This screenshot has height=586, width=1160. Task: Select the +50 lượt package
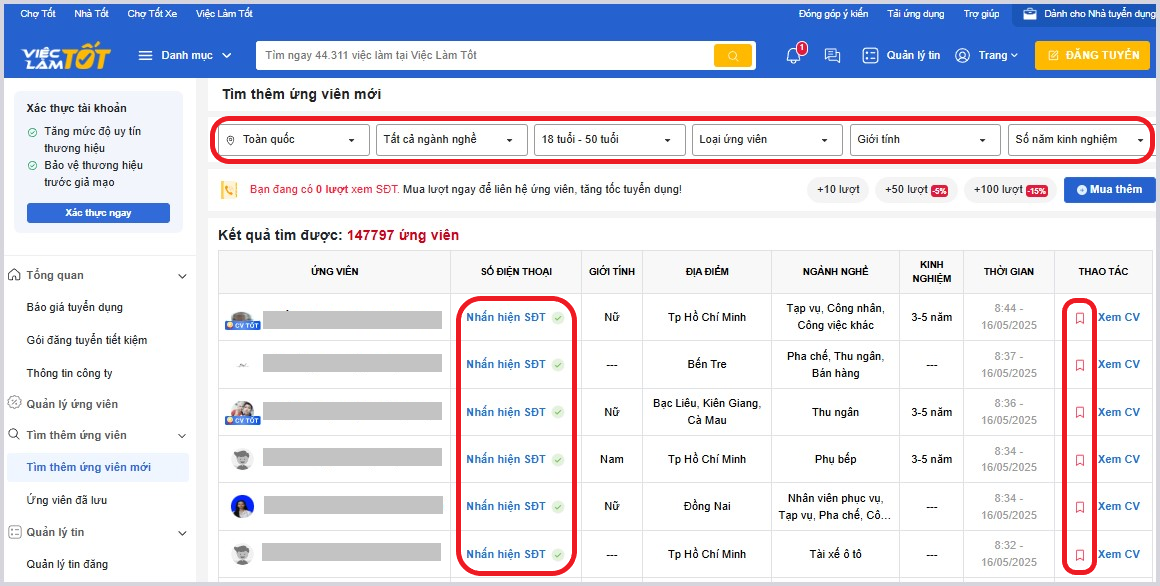coord(916,189)
